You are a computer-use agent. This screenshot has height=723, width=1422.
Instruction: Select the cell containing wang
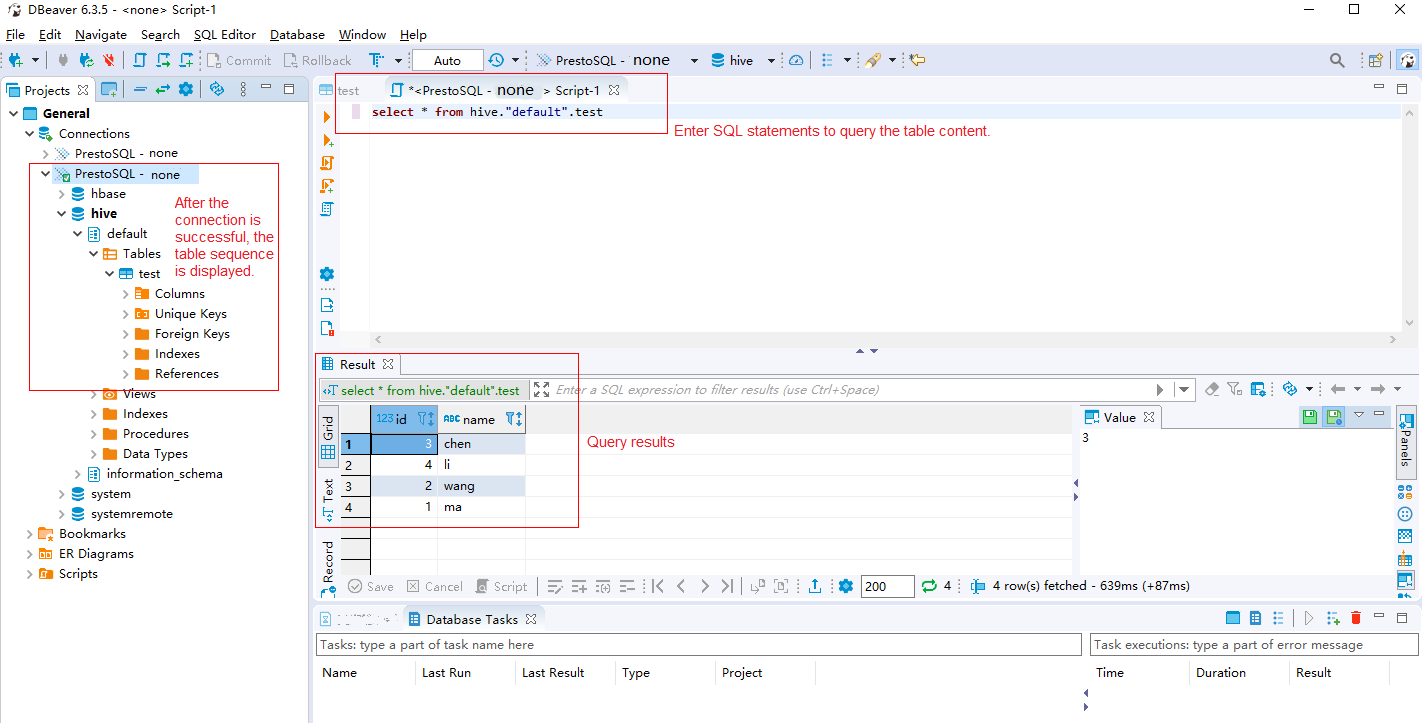pos(481,486)
